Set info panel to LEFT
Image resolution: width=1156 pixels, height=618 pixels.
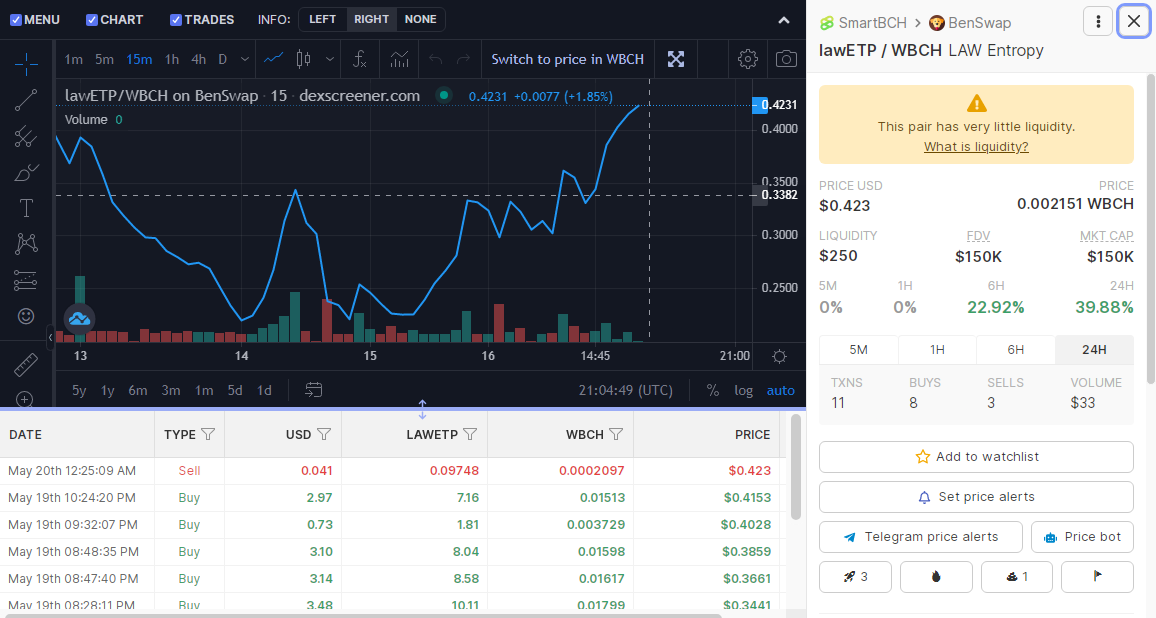pyautogui.click(x=322, y=19)
